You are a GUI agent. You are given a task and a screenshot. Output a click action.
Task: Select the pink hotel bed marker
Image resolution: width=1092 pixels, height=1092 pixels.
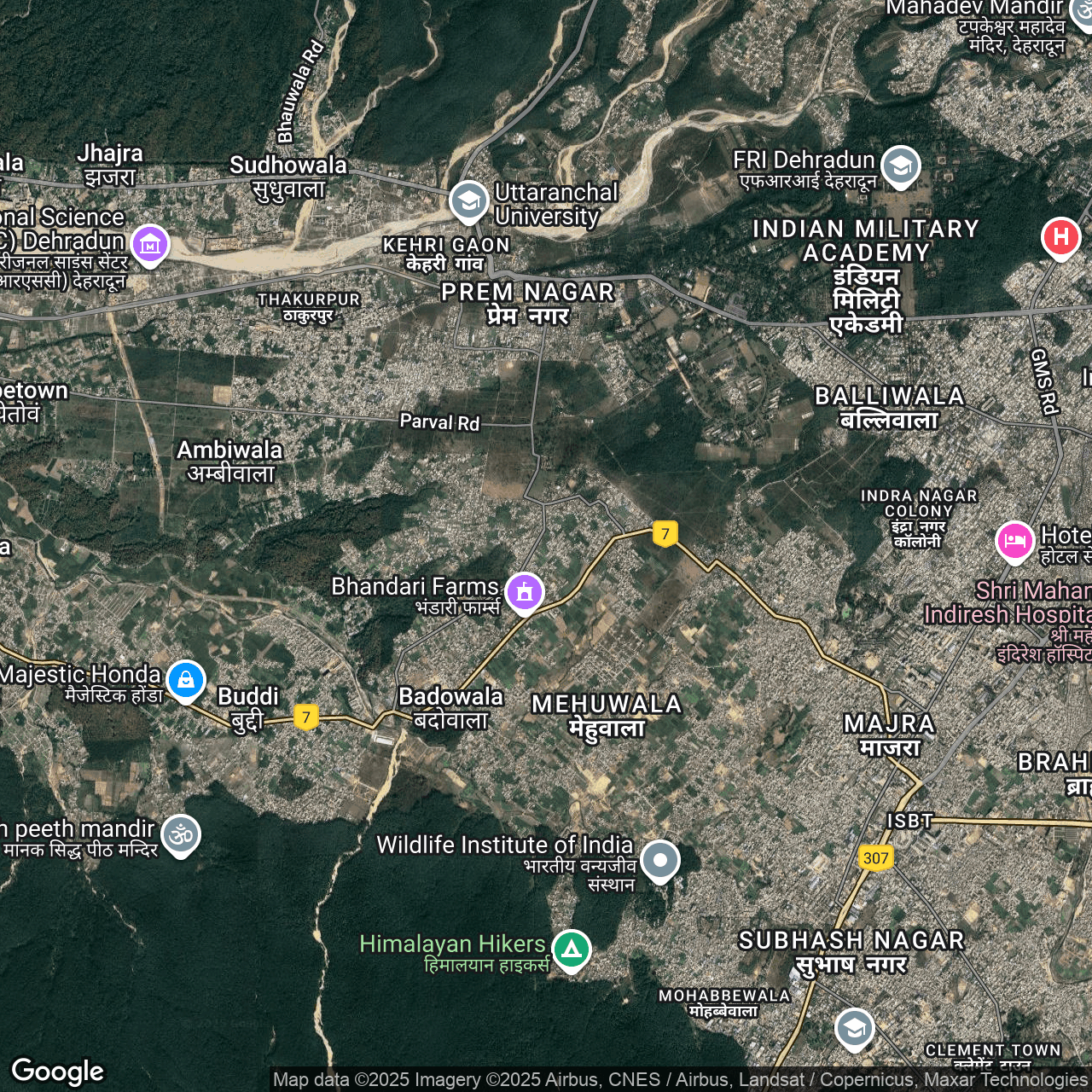(x=1014, y=541)
